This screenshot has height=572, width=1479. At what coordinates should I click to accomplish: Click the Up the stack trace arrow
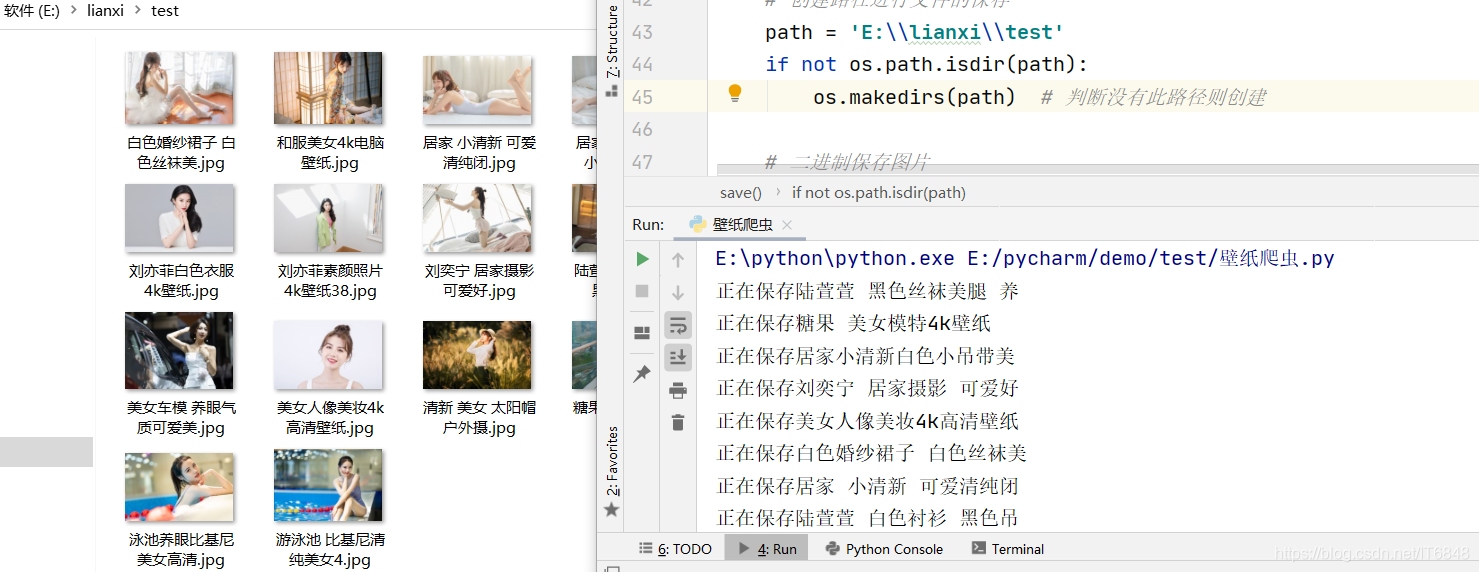tap(678, 260)
